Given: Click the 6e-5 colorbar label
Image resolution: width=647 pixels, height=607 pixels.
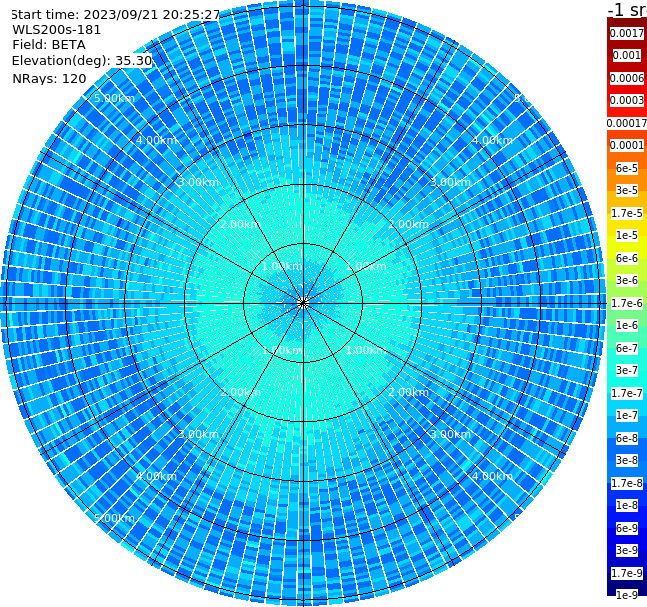Looking at the screenshot, I should tap(627, 168).
